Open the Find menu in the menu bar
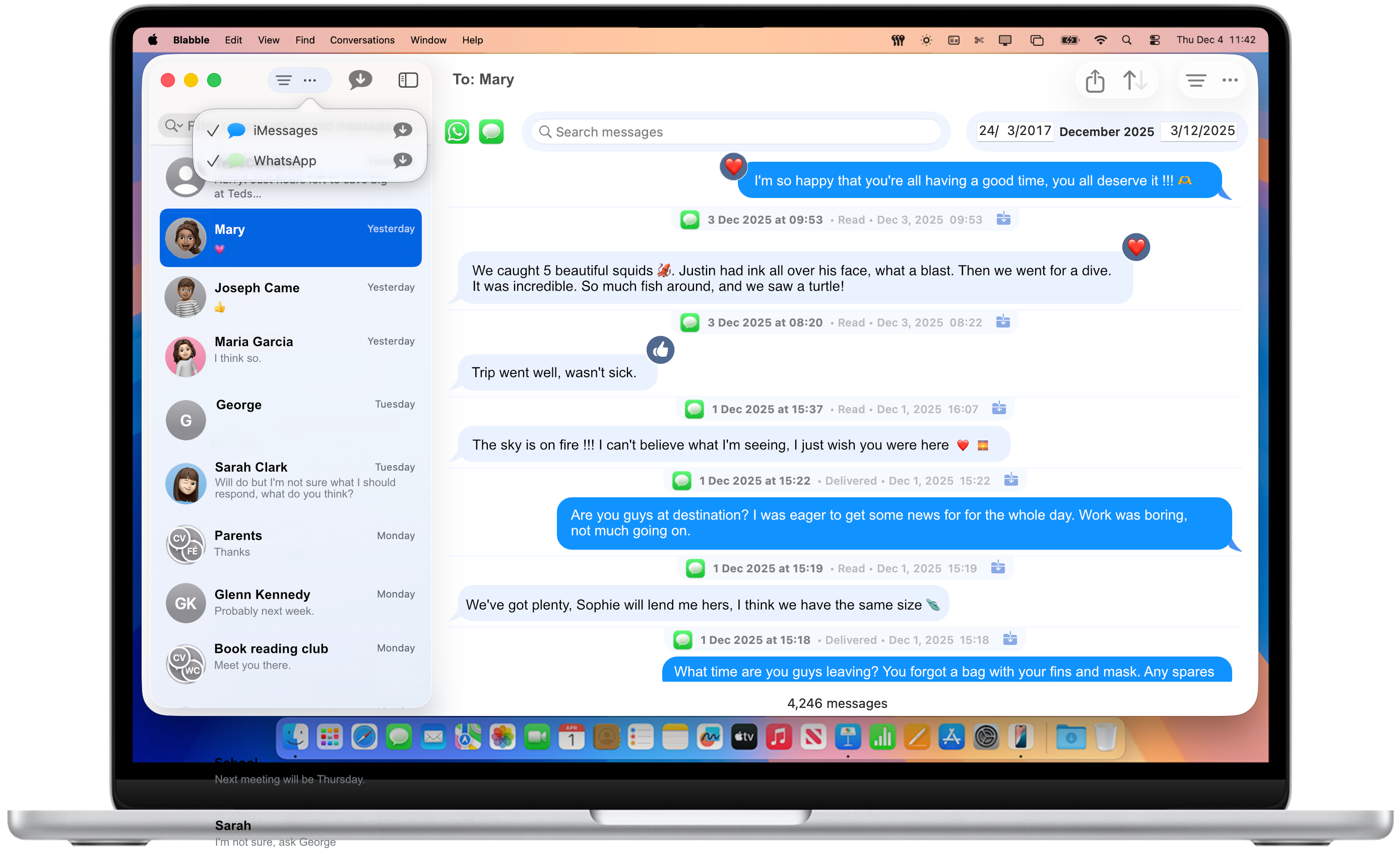This screenshot has height=851, width=1400. pyautogui.click(x=304, y=40)
